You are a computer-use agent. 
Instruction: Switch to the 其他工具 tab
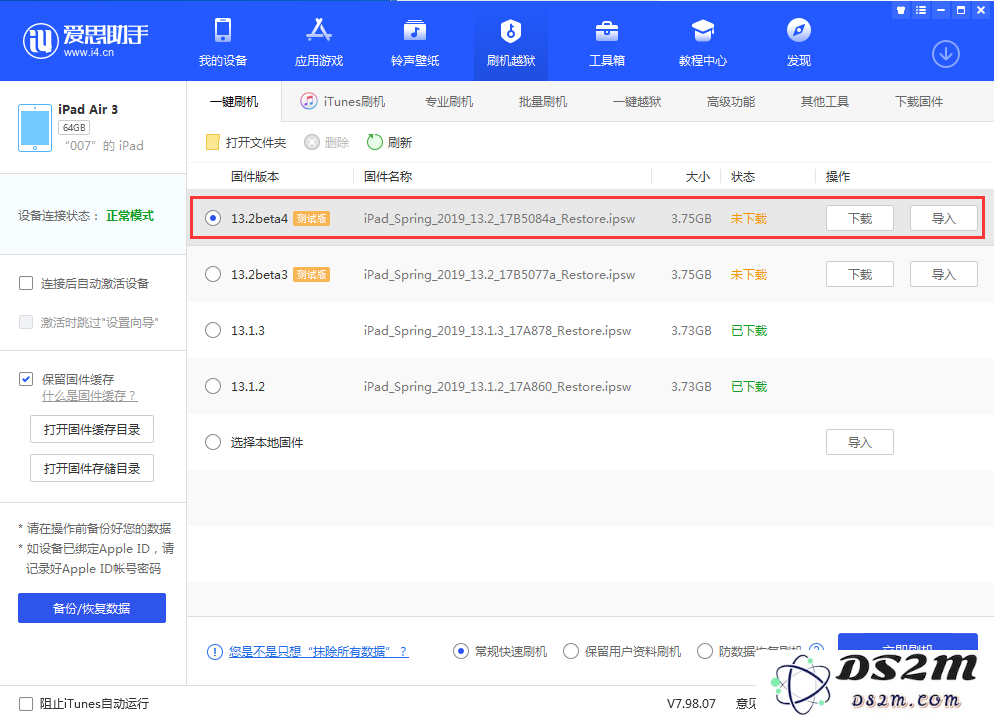pos(825,101)
